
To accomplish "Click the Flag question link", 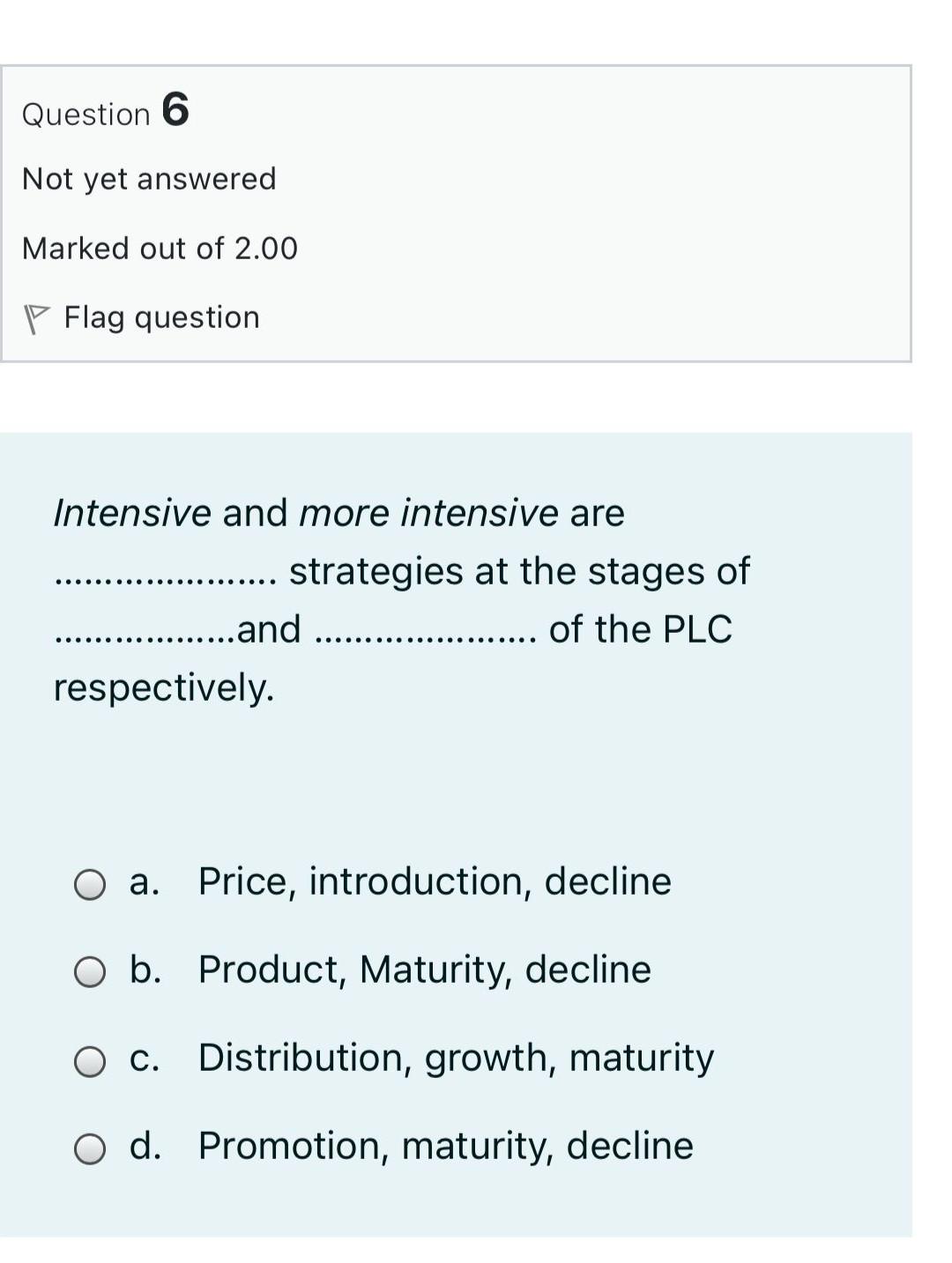I will 162,317.
